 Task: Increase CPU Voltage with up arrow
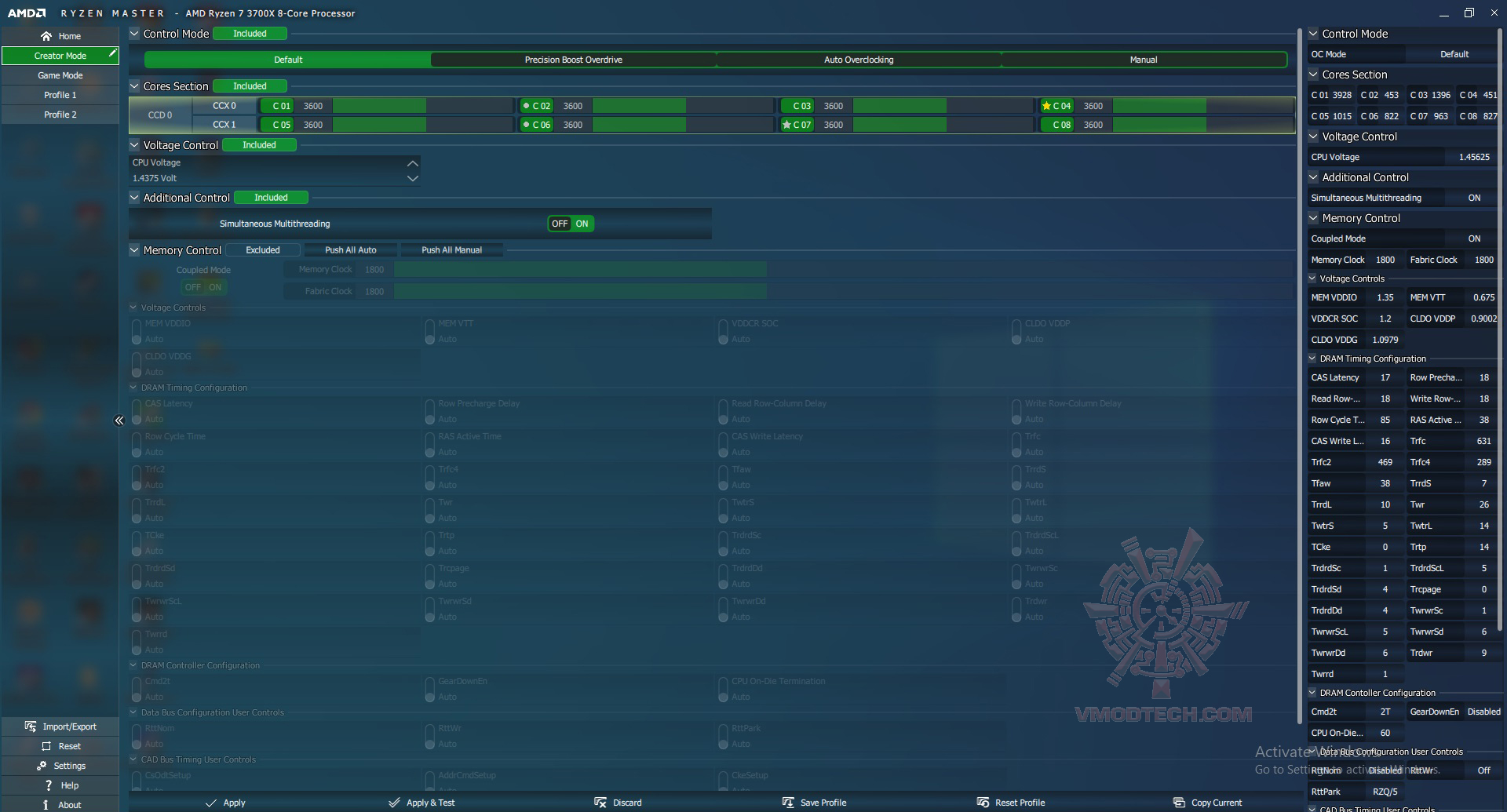[413, 163]
